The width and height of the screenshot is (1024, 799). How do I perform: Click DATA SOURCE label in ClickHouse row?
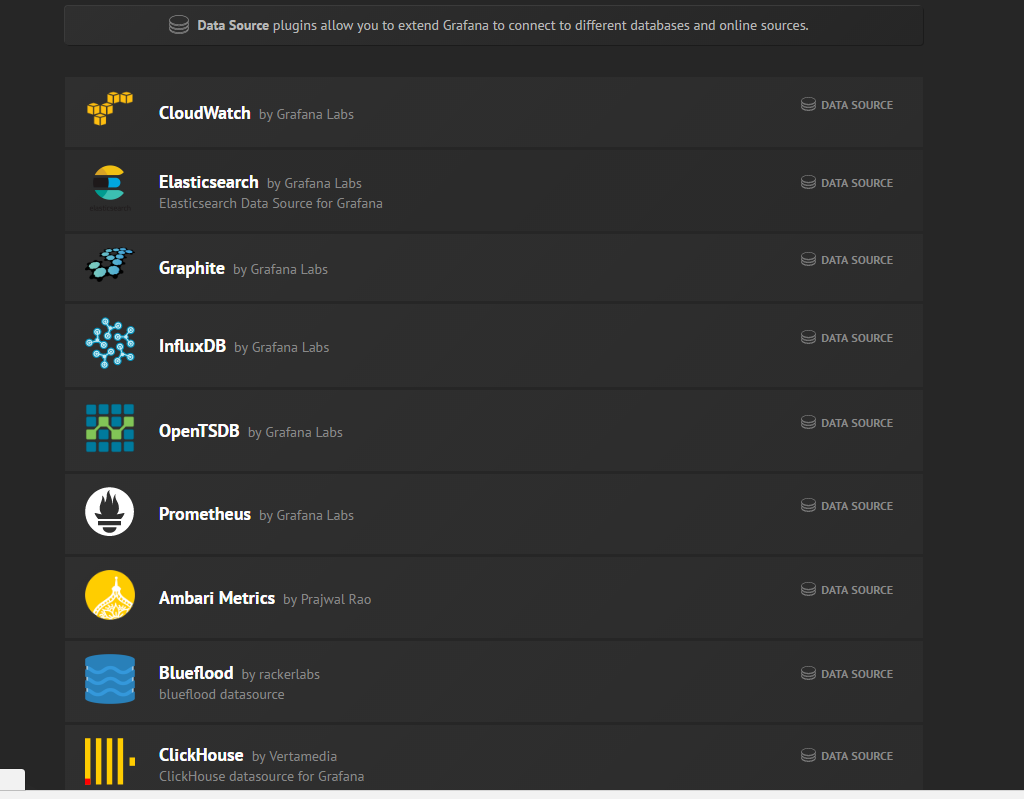tap(857, 756)
